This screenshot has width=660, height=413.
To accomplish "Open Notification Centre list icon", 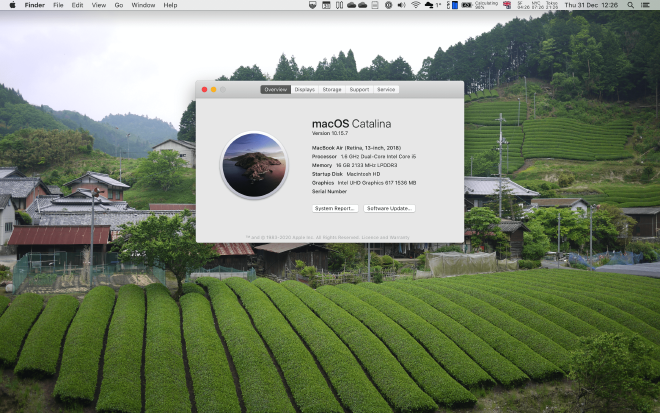I will pos(645,5).
